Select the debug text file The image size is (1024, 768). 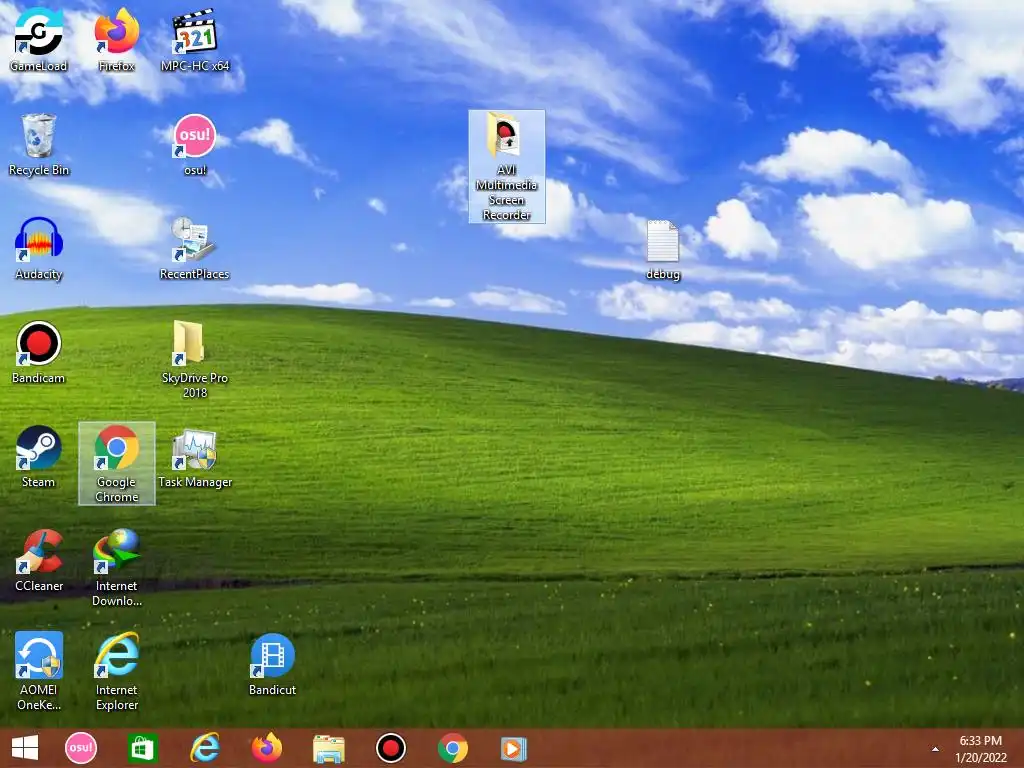tap(663, 249)
